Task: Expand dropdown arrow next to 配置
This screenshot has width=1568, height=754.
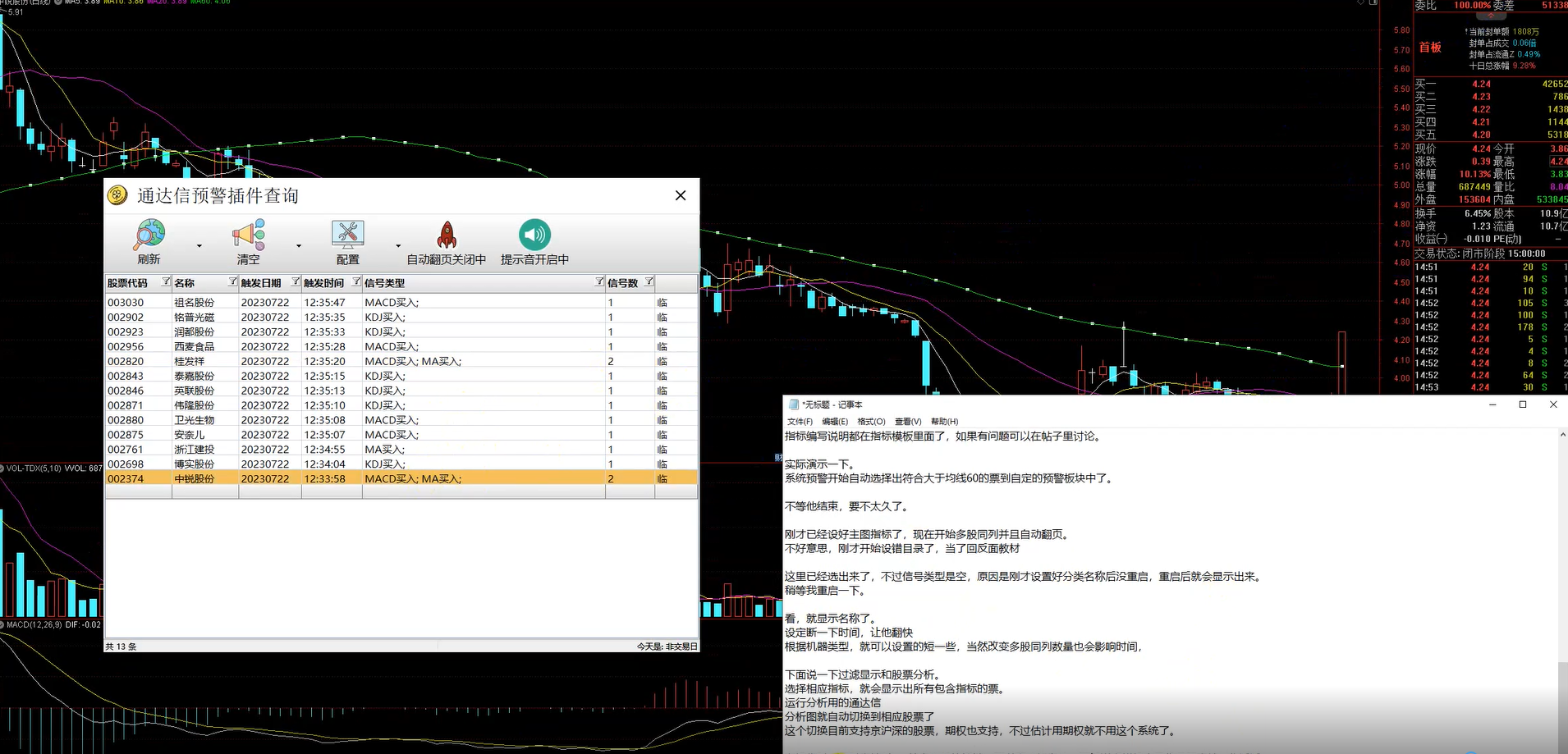Action: pos(398,245)
